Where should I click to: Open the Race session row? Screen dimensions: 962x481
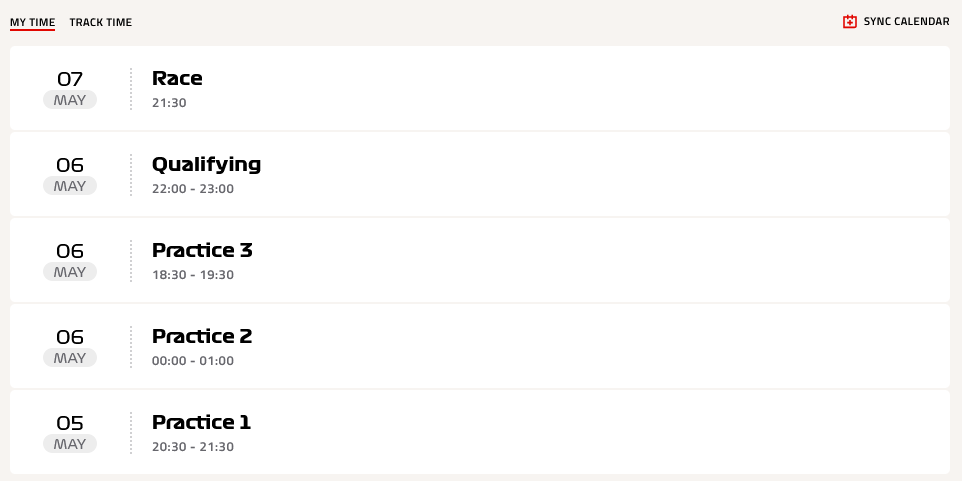click(480, 88)
